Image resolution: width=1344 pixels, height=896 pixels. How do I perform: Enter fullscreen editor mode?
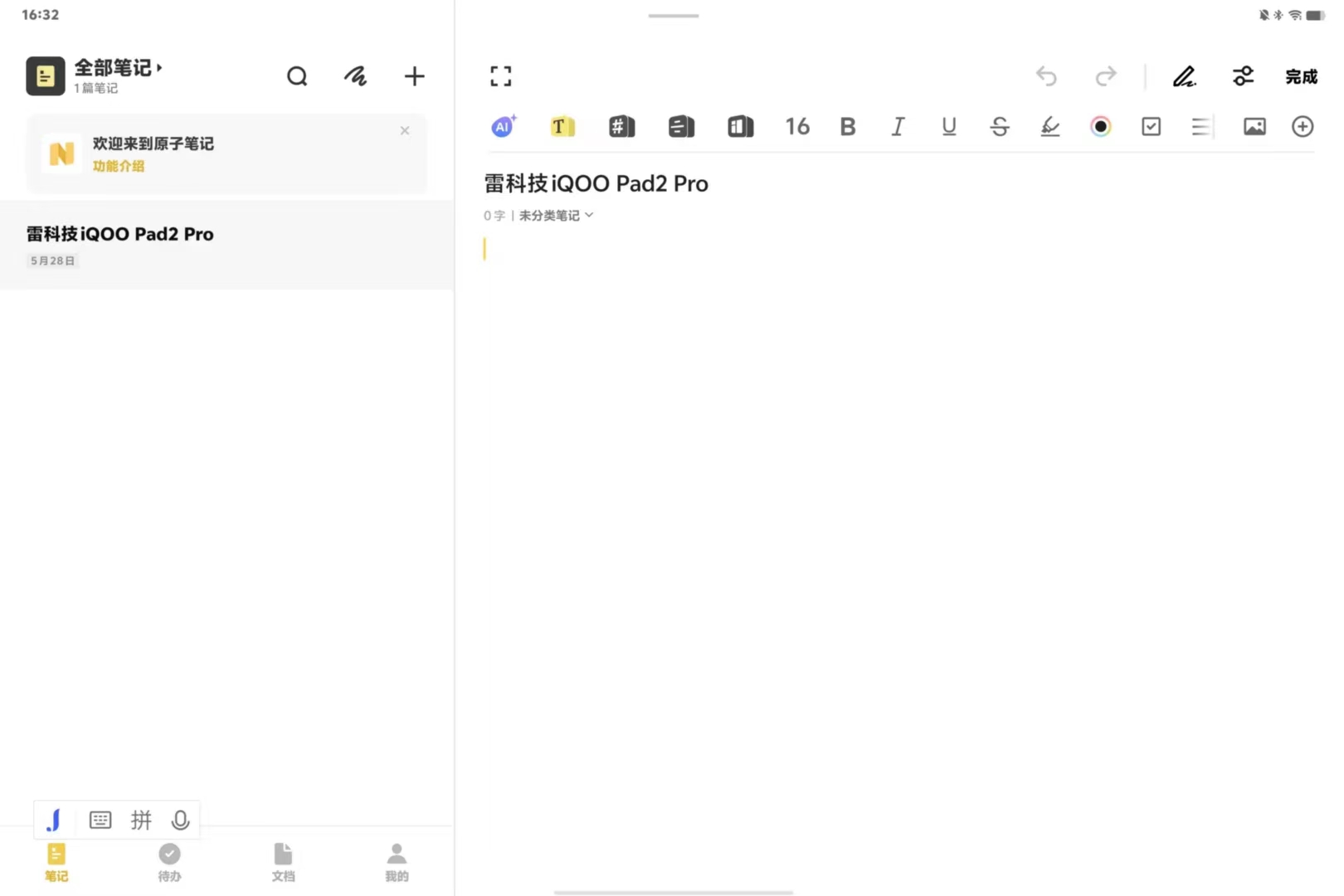point(500,76)
